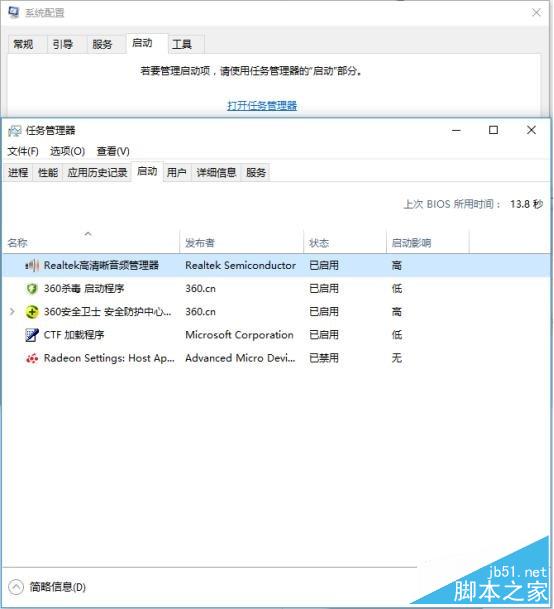Click the red Radeon Settings icon
554x609 pixels.
[31, 358]
